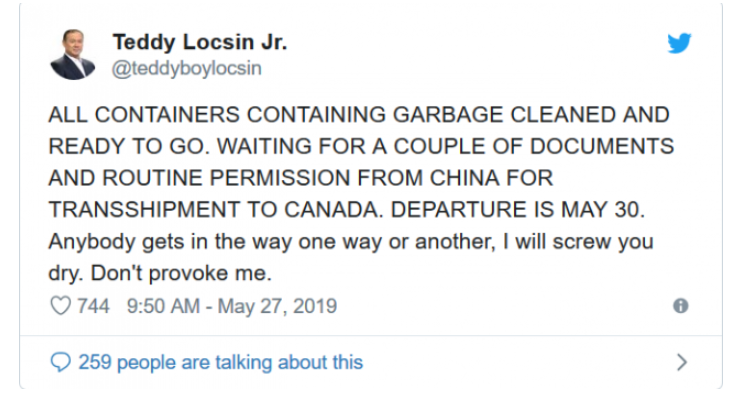Click the "TRANSSHIPMENT TO CANADA" text
Screen dimensions: 750x395
coord(215,210)
